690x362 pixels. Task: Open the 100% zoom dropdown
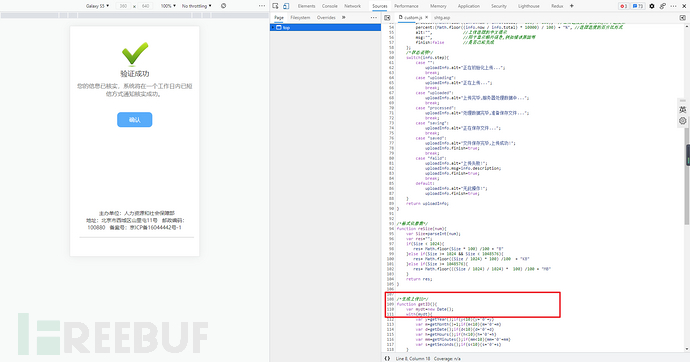[x=168, y=6]
